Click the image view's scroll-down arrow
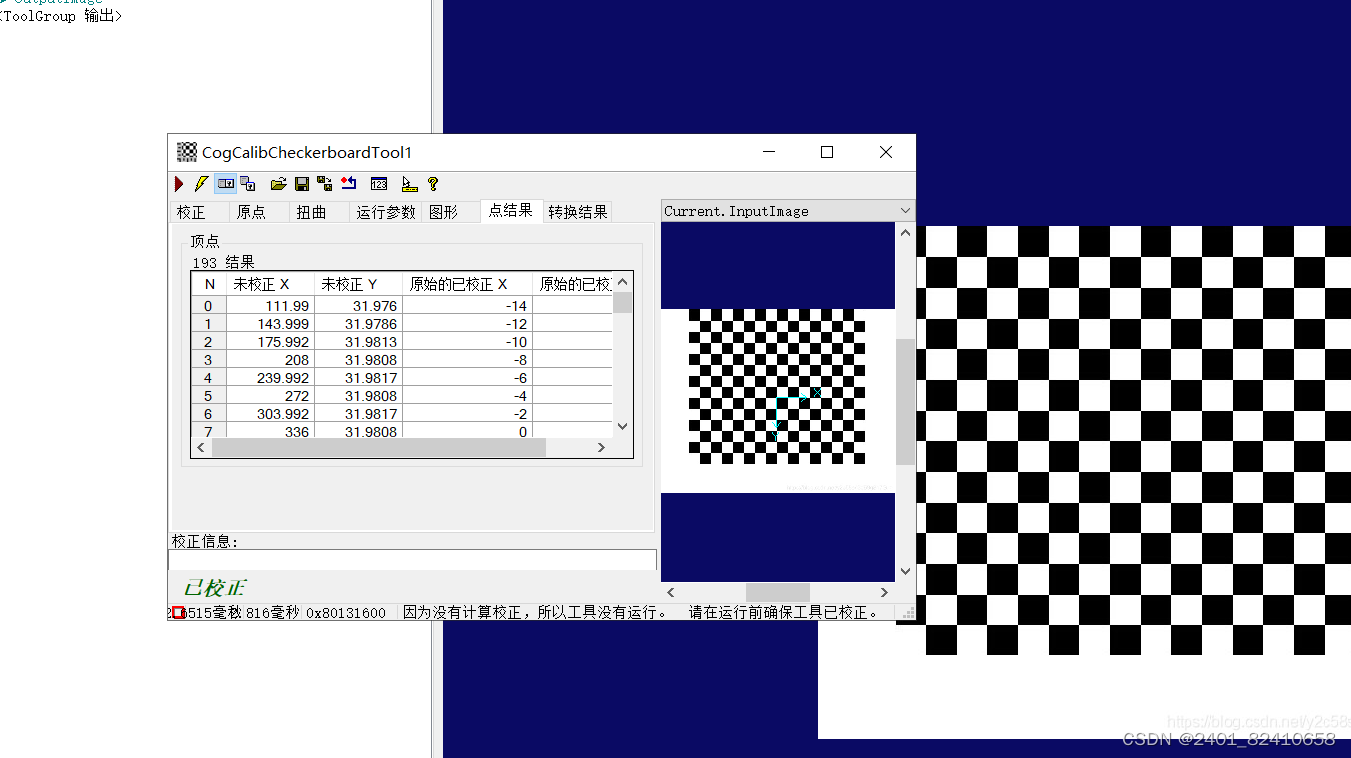Image resolution: width=1351 pixels, height=758 pixels. point(906,572)
